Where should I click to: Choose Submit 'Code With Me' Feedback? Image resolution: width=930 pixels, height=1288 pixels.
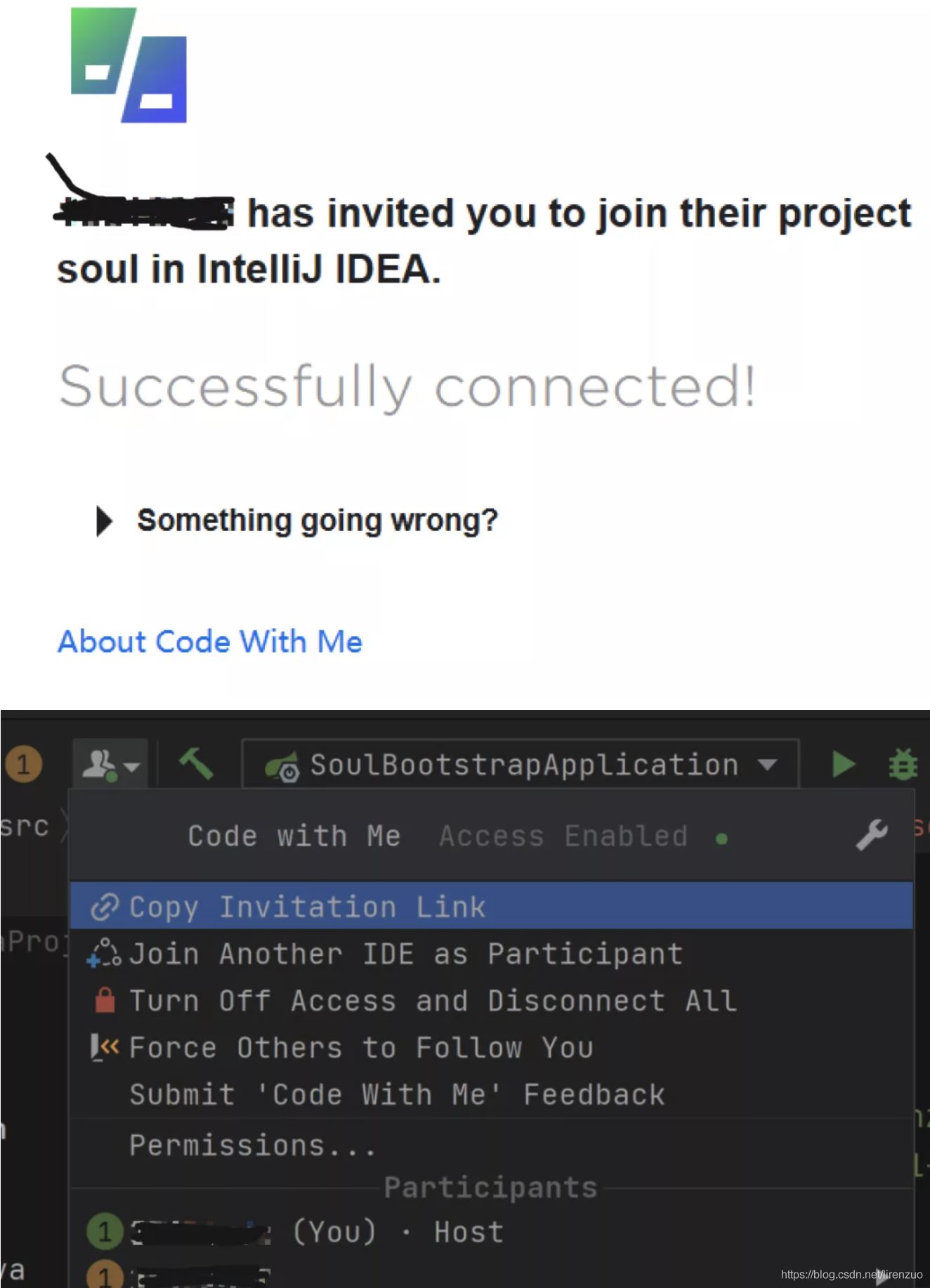(x=395, y=1093)
